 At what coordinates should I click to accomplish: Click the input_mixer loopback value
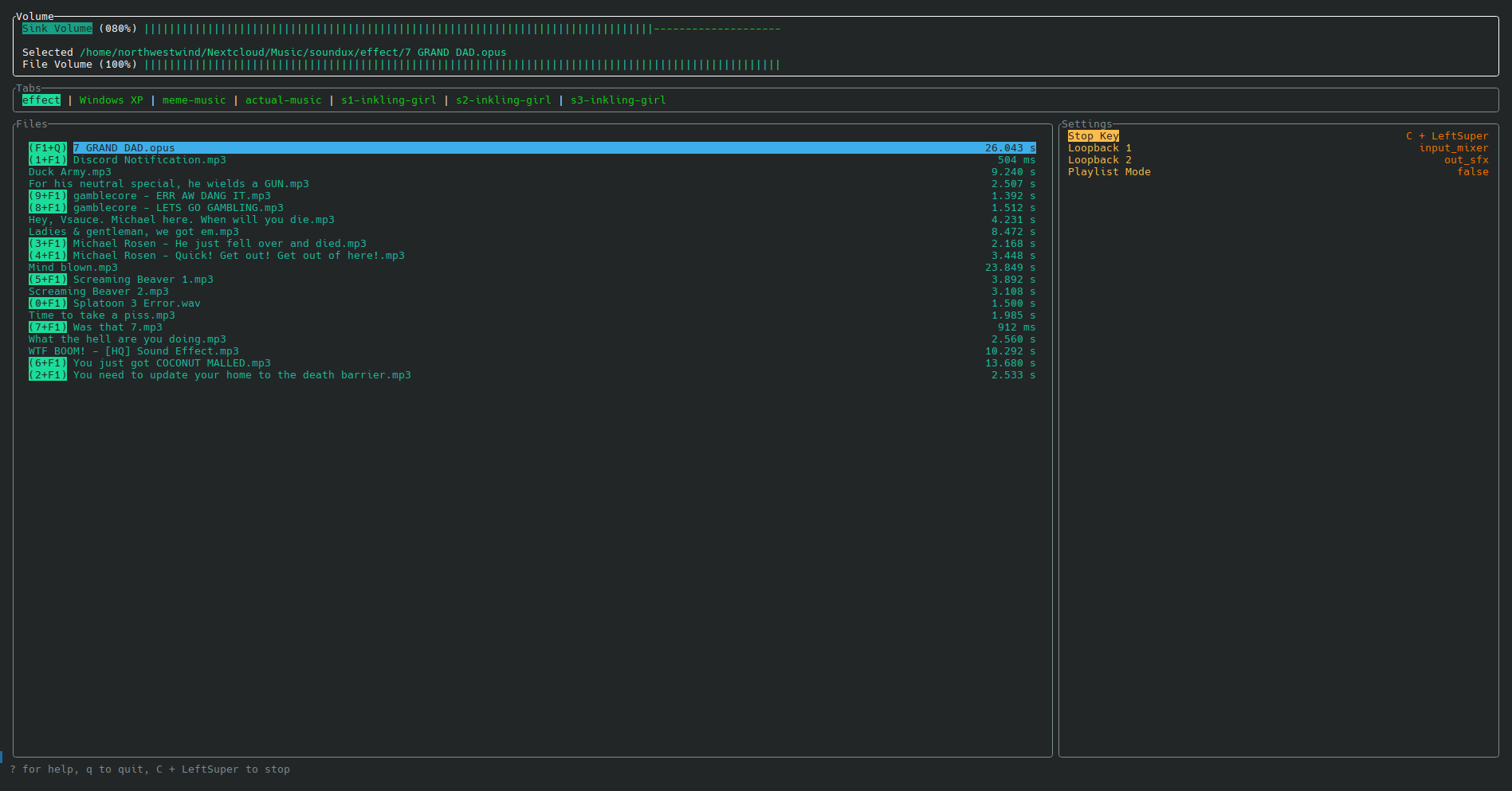coord(1454,148)
